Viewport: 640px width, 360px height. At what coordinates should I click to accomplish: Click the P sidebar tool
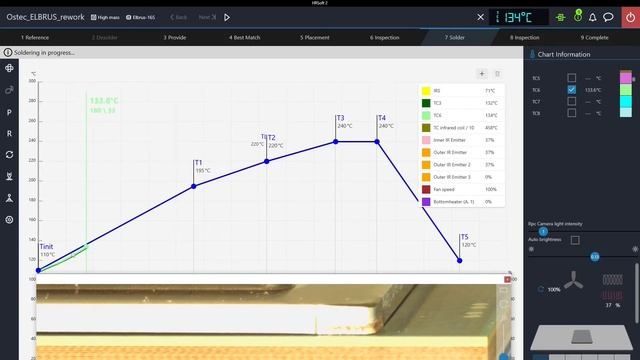coord(9,112)
